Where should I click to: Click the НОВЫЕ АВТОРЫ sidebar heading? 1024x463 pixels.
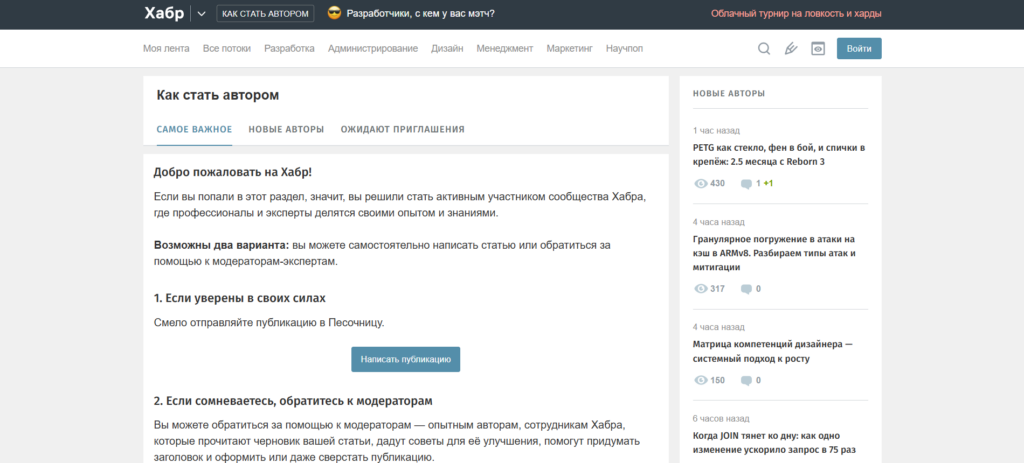pos(729,93)
